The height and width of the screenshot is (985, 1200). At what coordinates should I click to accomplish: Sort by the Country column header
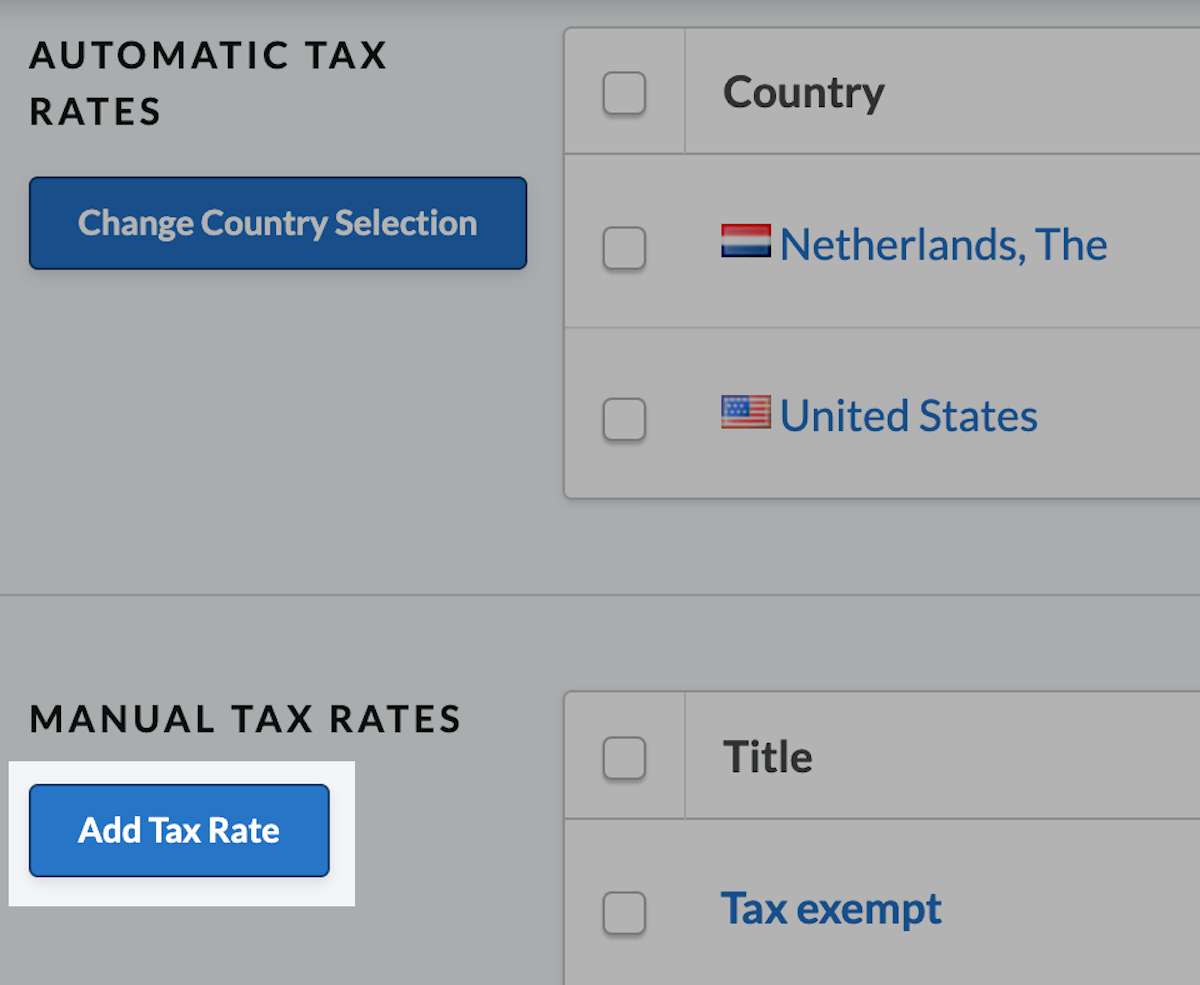point(803,93)
